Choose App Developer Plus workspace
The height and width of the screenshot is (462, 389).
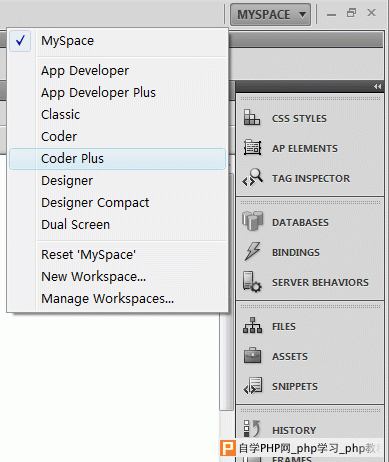pos(117,93)
